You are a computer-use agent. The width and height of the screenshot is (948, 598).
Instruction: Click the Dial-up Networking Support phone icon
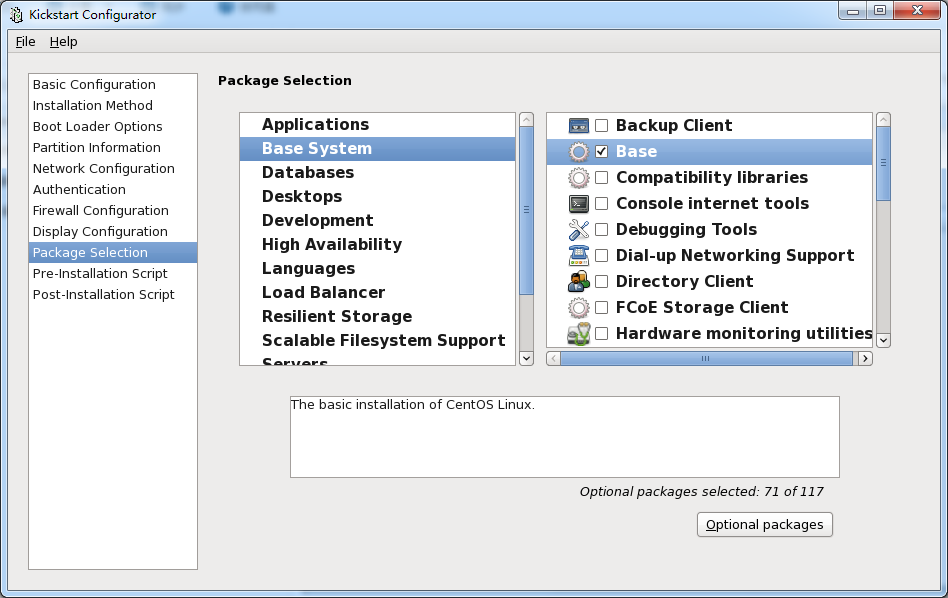(x=579, y=256)
